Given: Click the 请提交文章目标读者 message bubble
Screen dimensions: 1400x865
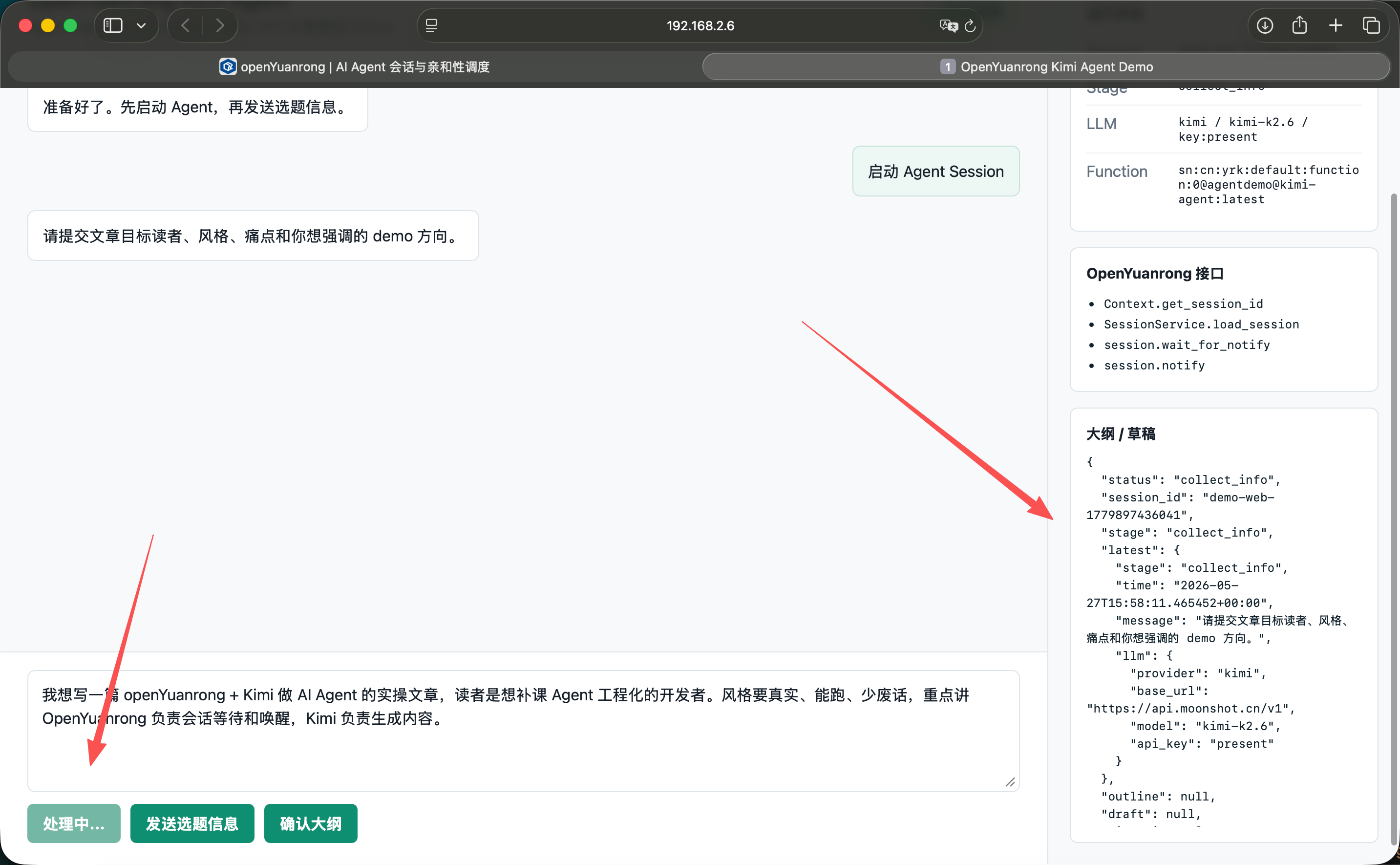Looking at the screenshot, I should [x=253, y=236].
